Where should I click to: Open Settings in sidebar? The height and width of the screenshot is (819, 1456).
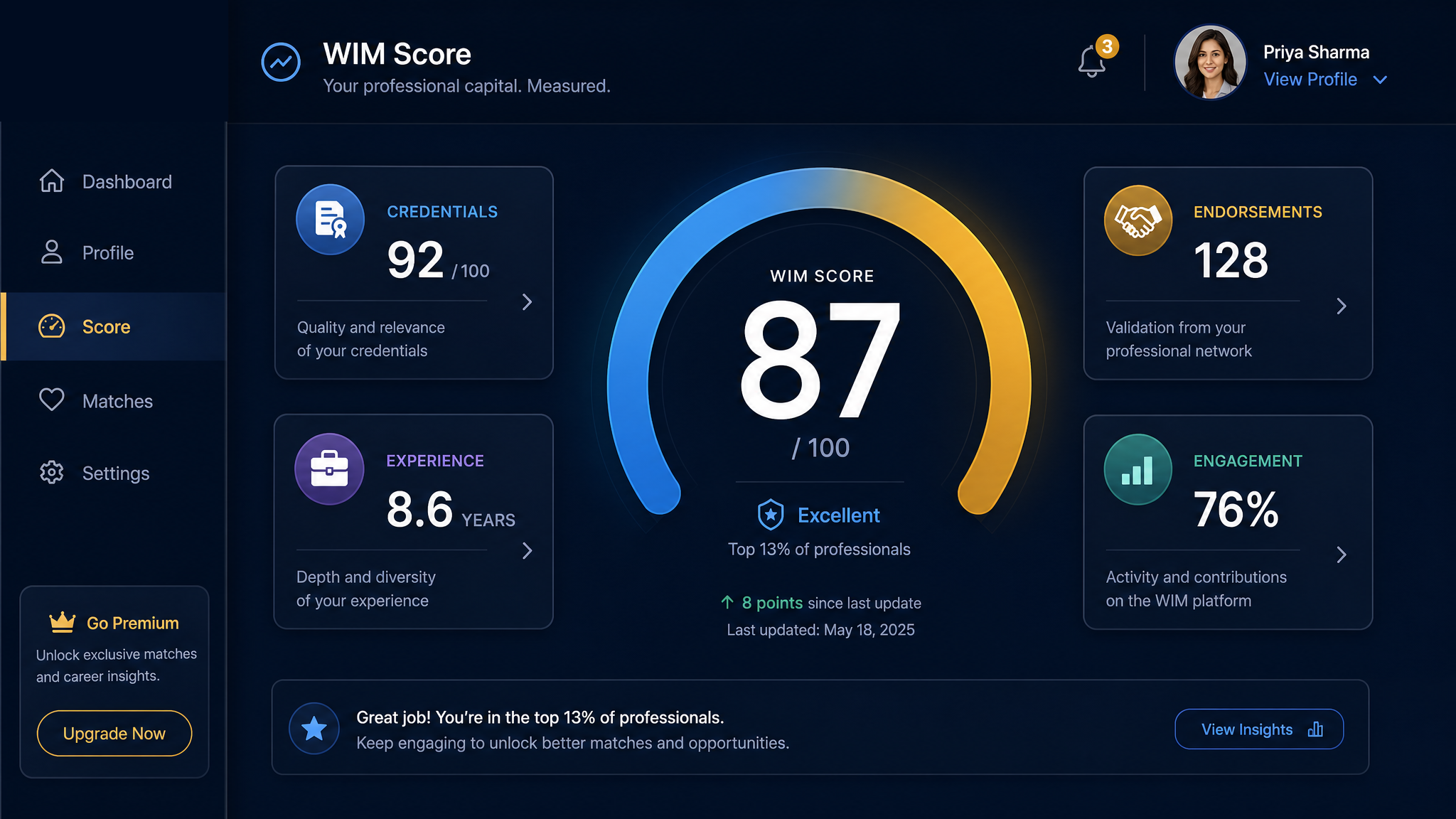coord(114,473)
